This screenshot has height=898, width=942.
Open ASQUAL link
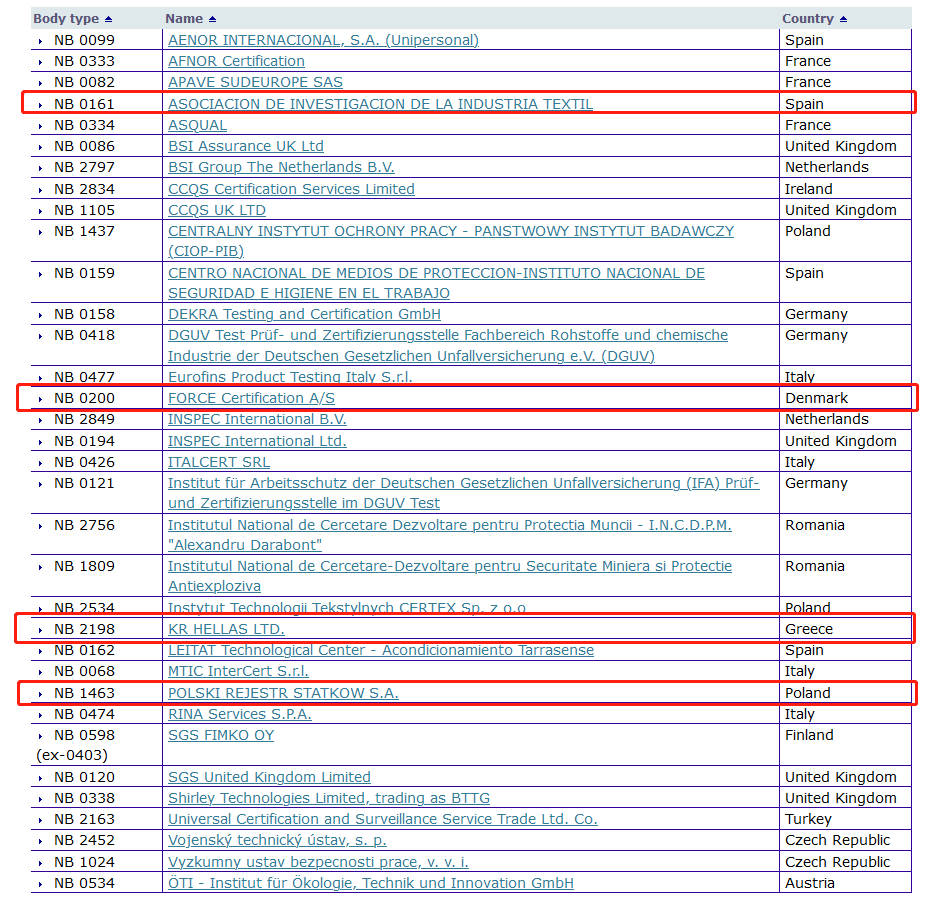(x=197, y=125)
